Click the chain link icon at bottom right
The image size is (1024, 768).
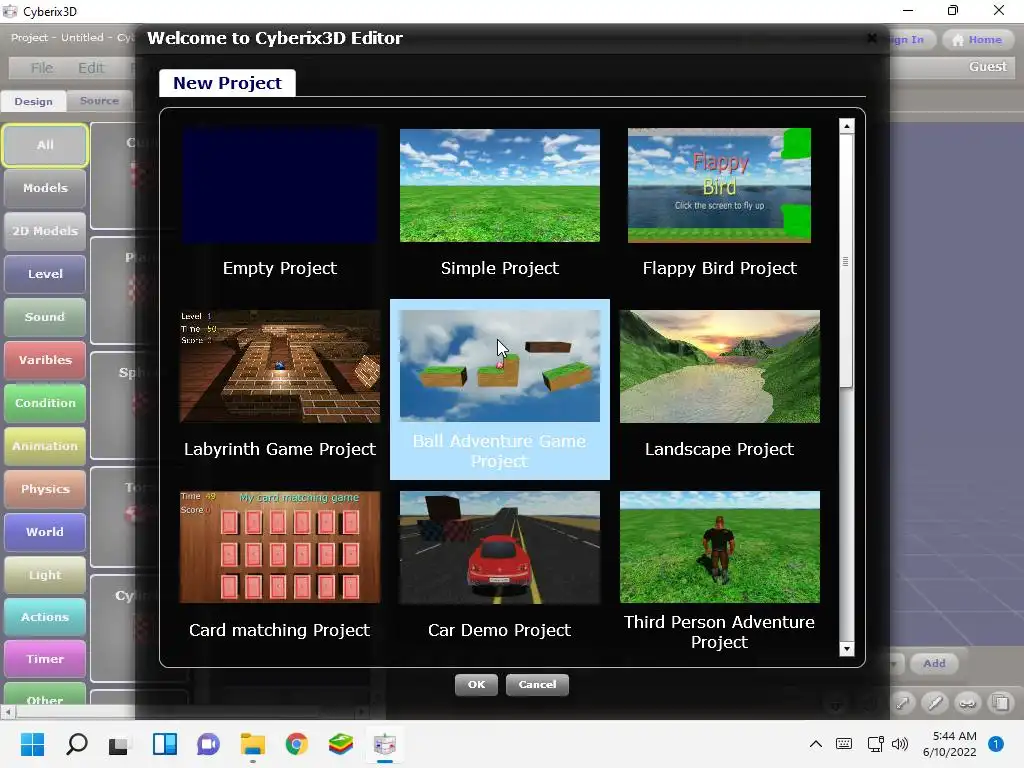(x=967, y=703)
